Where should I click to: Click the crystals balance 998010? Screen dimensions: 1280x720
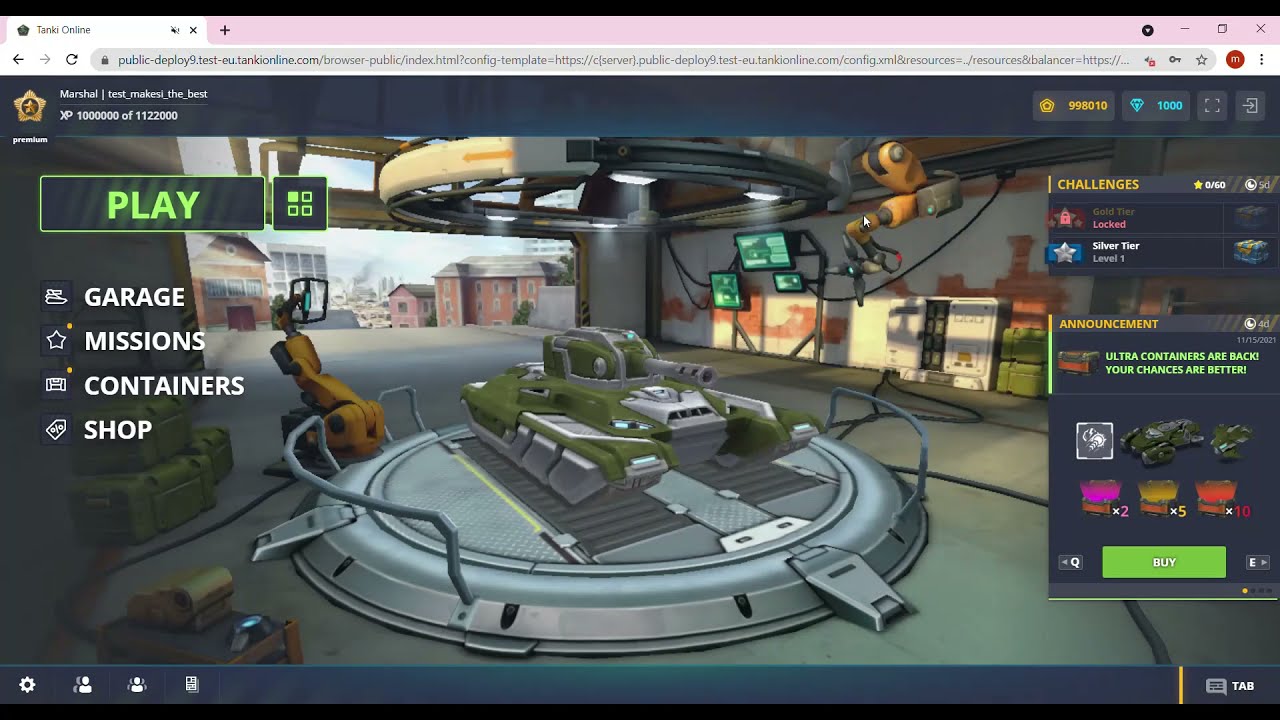click(1074, 105)
